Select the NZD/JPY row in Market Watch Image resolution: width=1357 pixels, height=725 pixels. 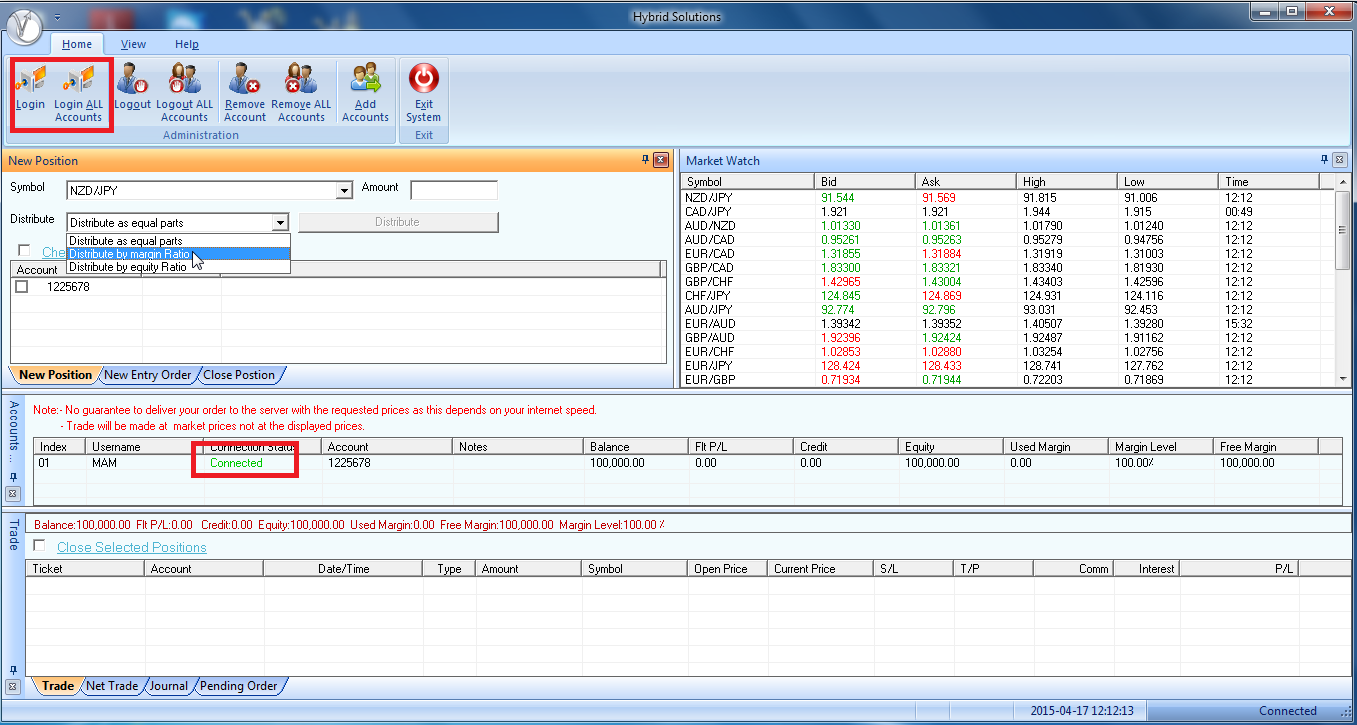[x=1008, y=198]
